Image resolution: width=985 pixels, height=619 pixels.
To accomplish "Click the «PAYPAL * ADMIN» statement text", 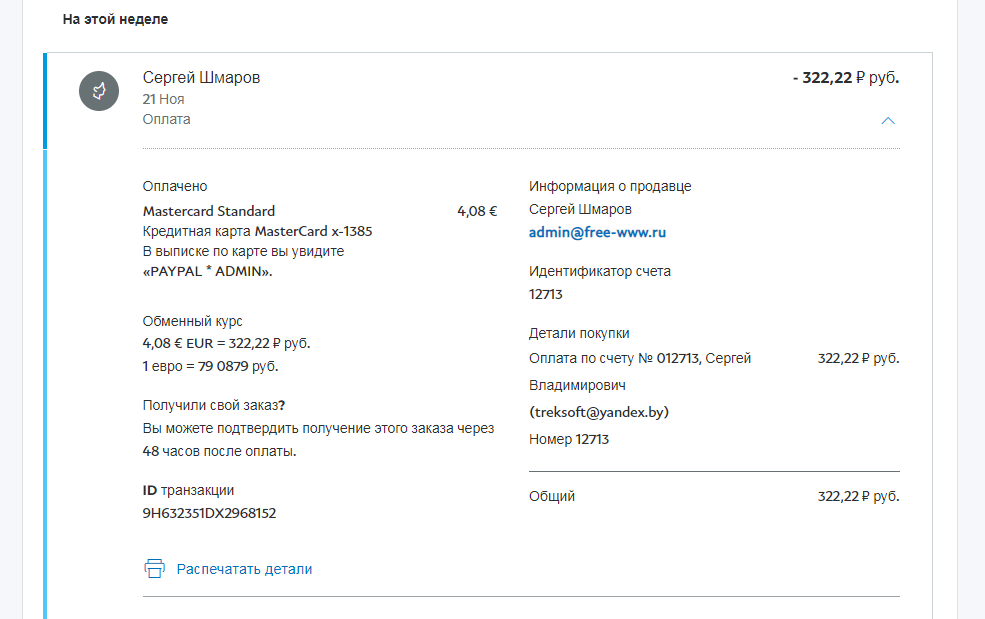I will (208, 271).
